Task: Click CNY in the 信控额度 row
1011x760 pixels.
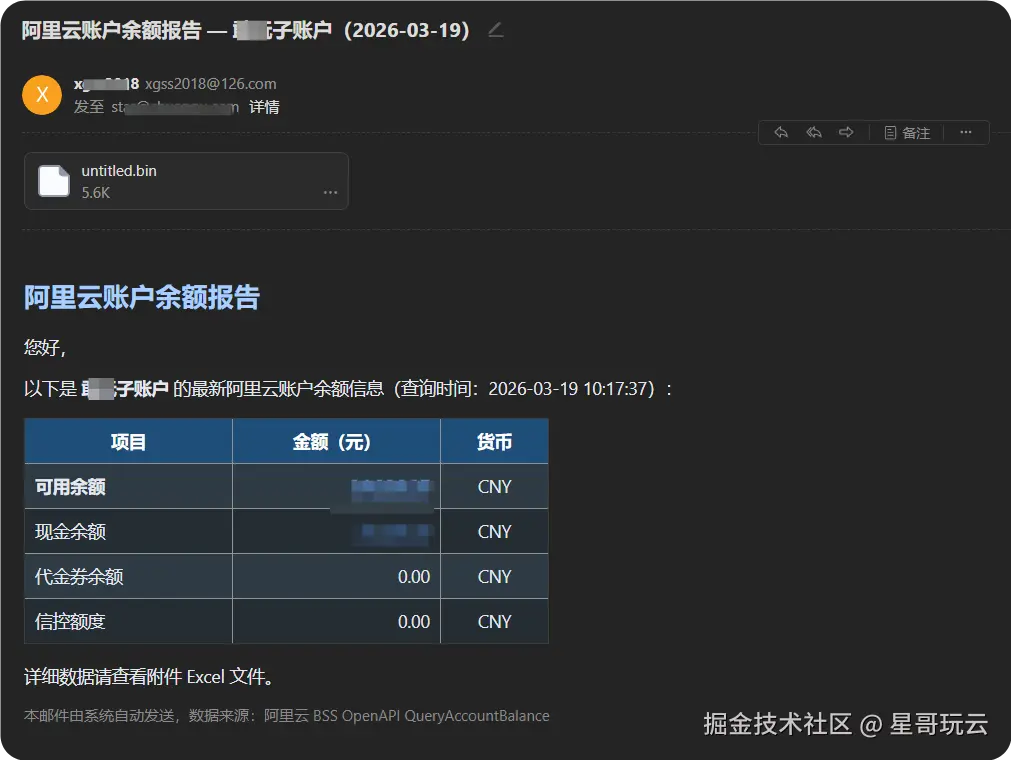Action: (x=495, y=621)
